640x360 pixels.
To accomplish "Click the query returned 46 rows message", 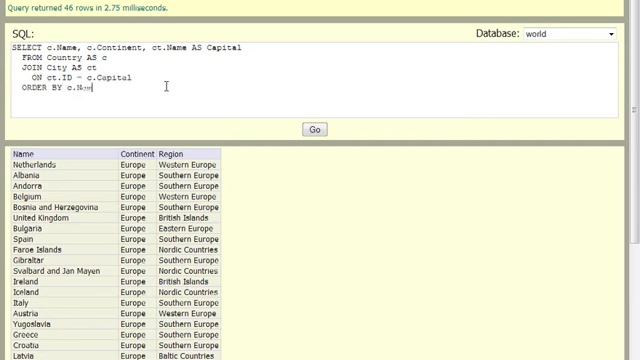I will click(x=88, y=8).
